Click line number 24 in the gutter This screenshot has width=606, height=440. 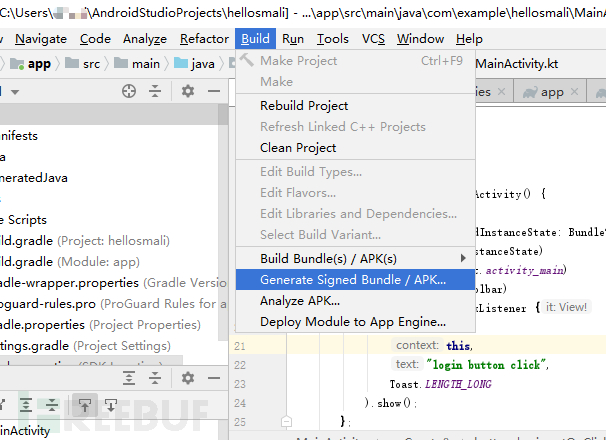[x=240, y=403]
